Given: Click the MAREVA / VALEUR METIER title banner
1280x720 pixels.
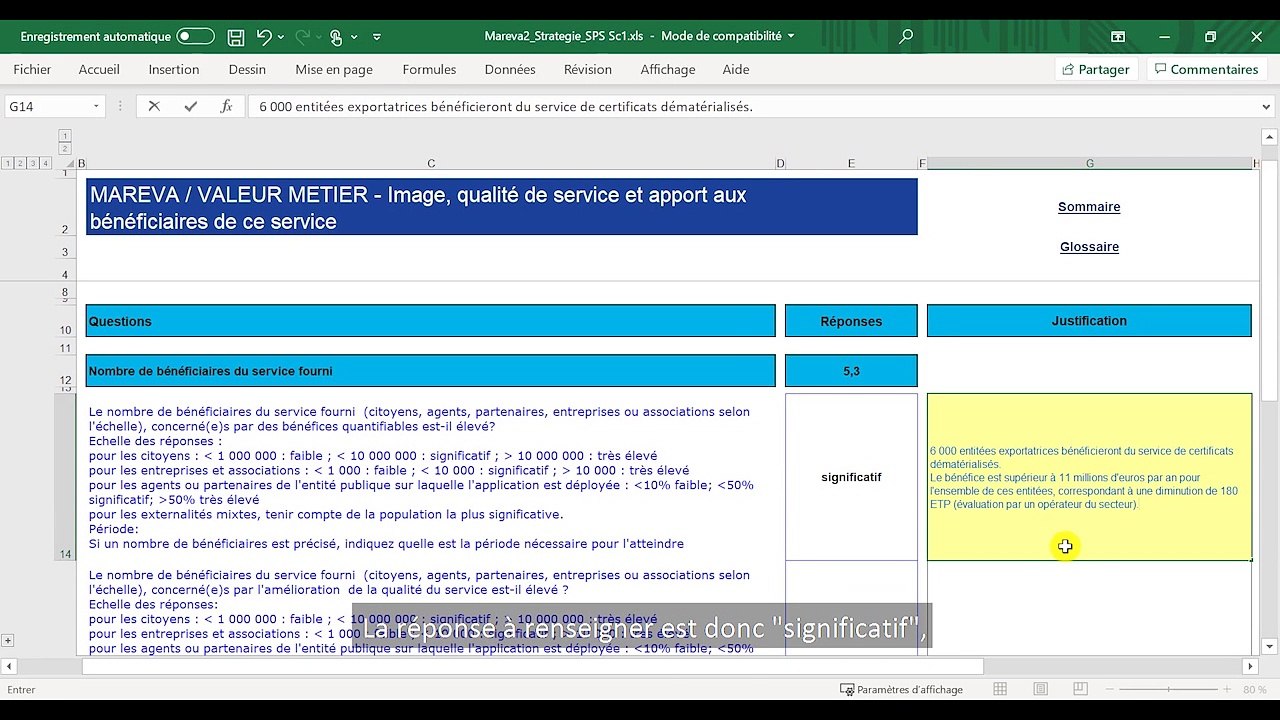Looking at the screenshot, I should click(x=501, y=207).
